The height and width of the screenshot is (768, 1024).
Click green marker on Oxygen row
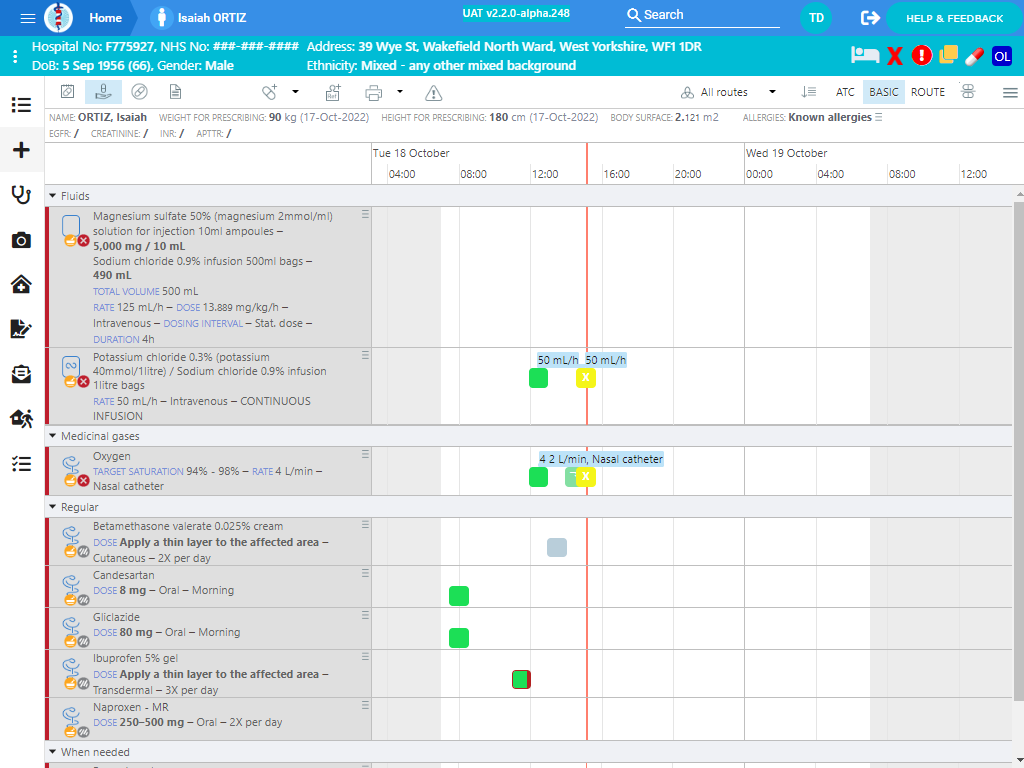click(x=538, y=477)
